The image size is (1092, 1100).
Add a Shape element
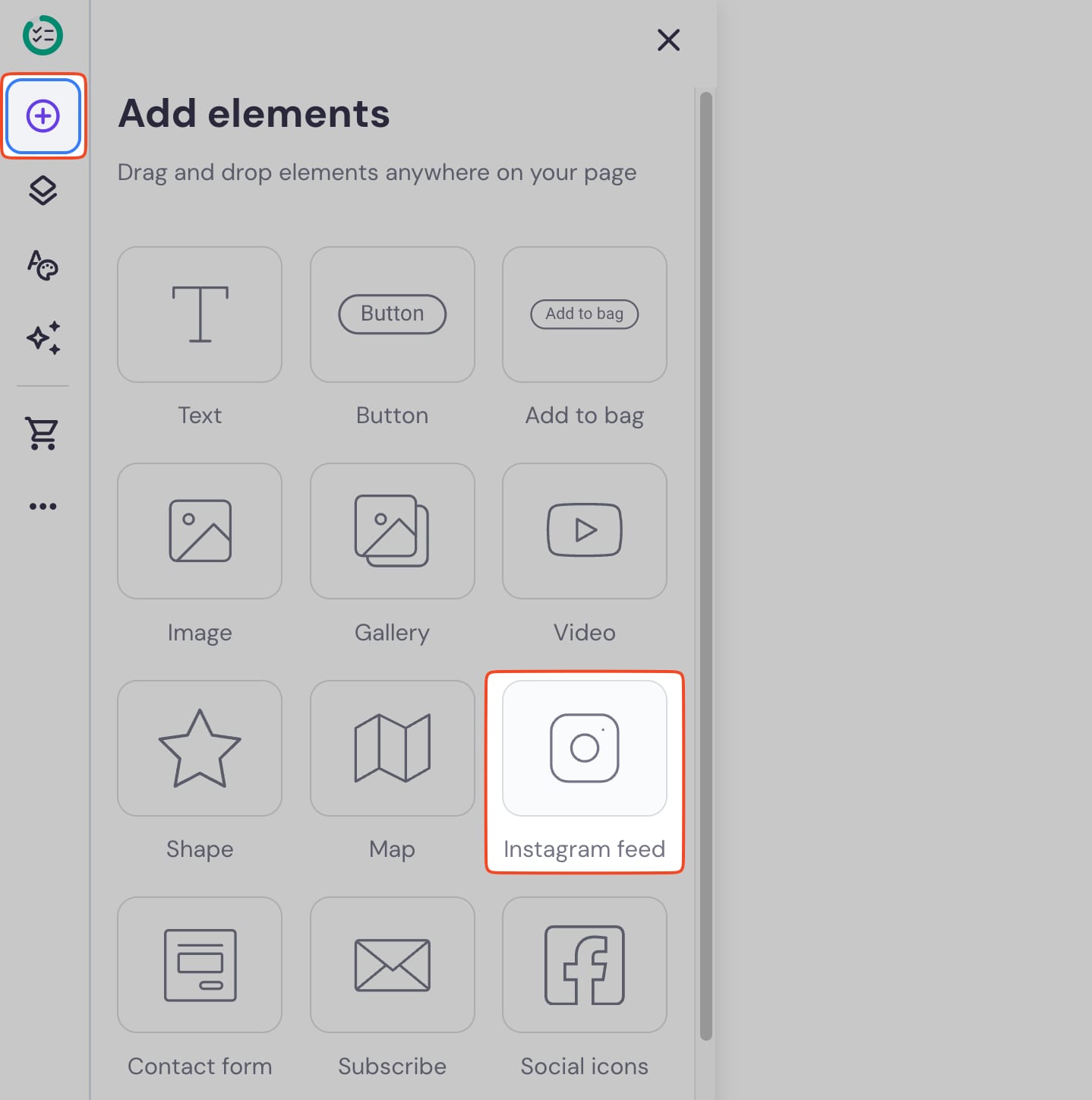[199, 748]
